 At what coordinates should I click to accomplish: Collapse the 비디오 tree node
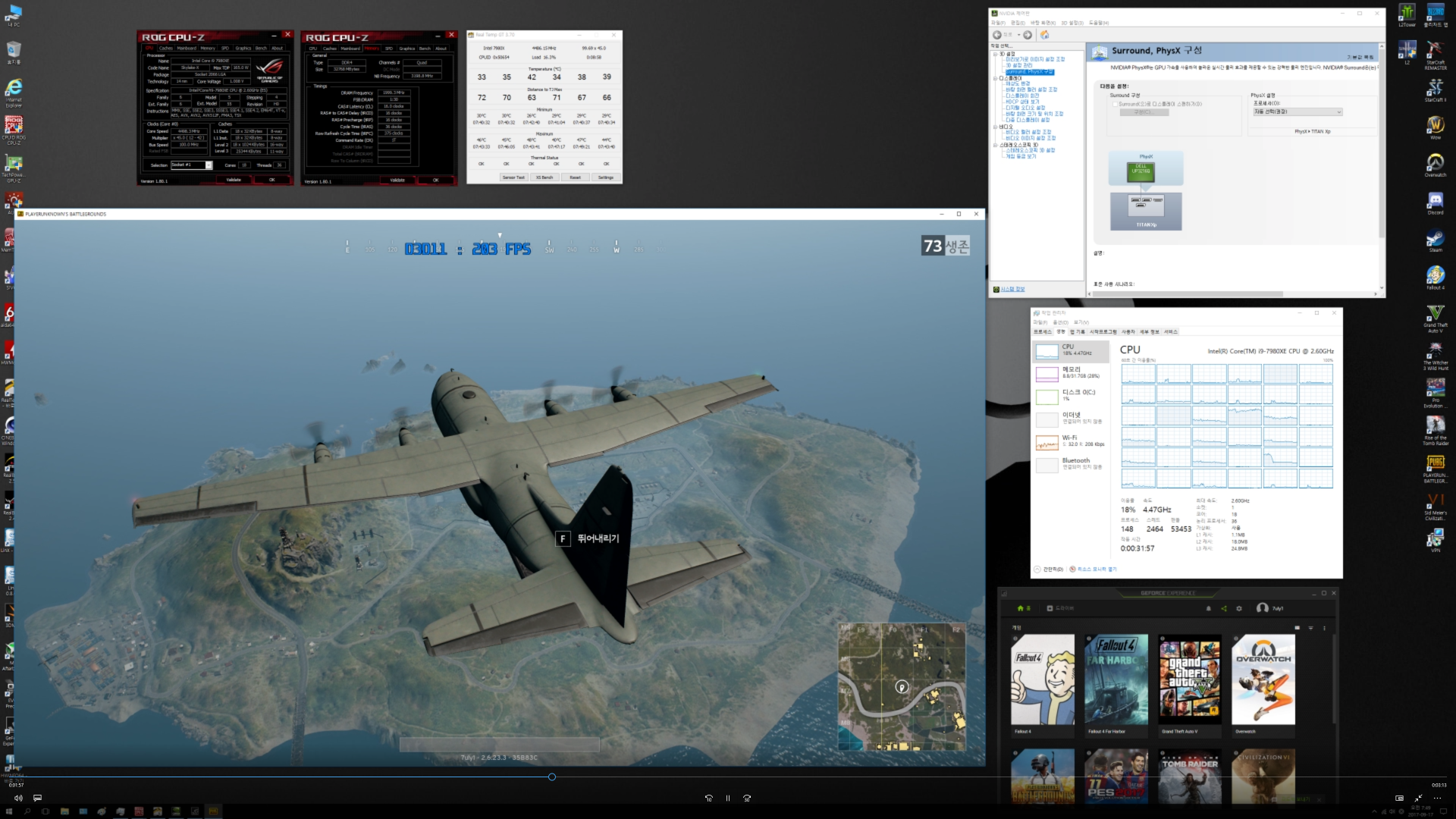[x=996, y=127]
